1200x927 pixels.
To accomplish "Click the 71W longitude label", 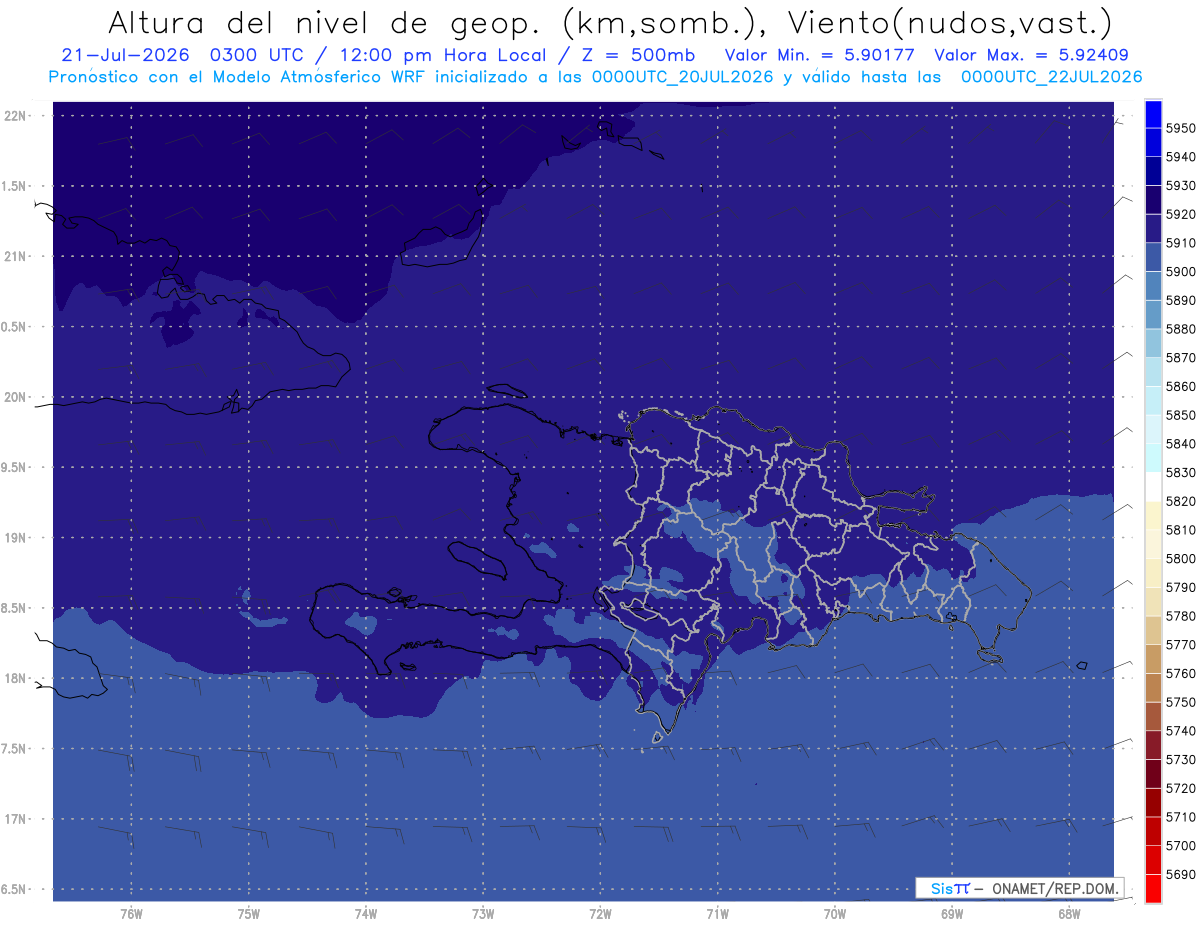I will click(x=718, y=913).
